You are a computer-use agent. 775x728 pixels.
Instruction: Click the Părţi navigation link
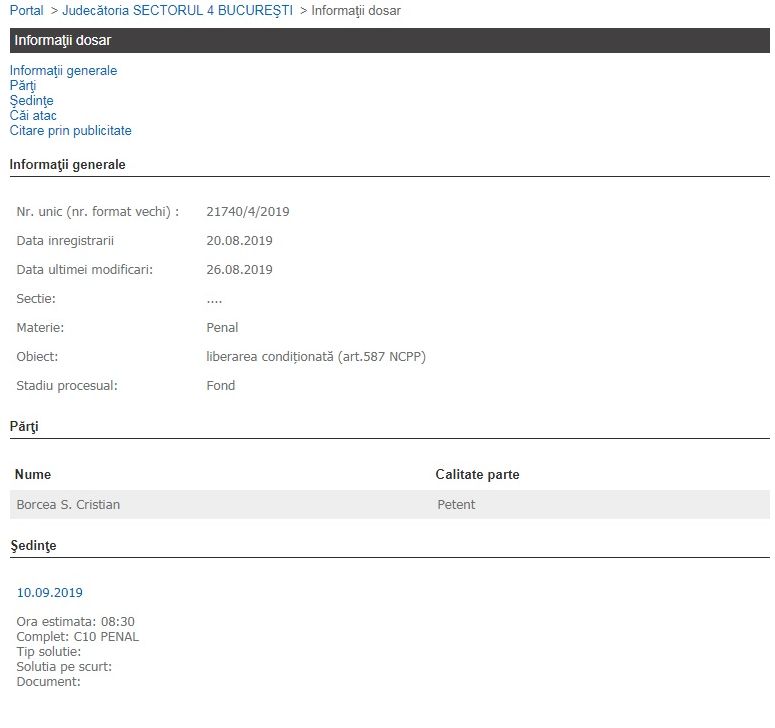[x=23, y=86]
